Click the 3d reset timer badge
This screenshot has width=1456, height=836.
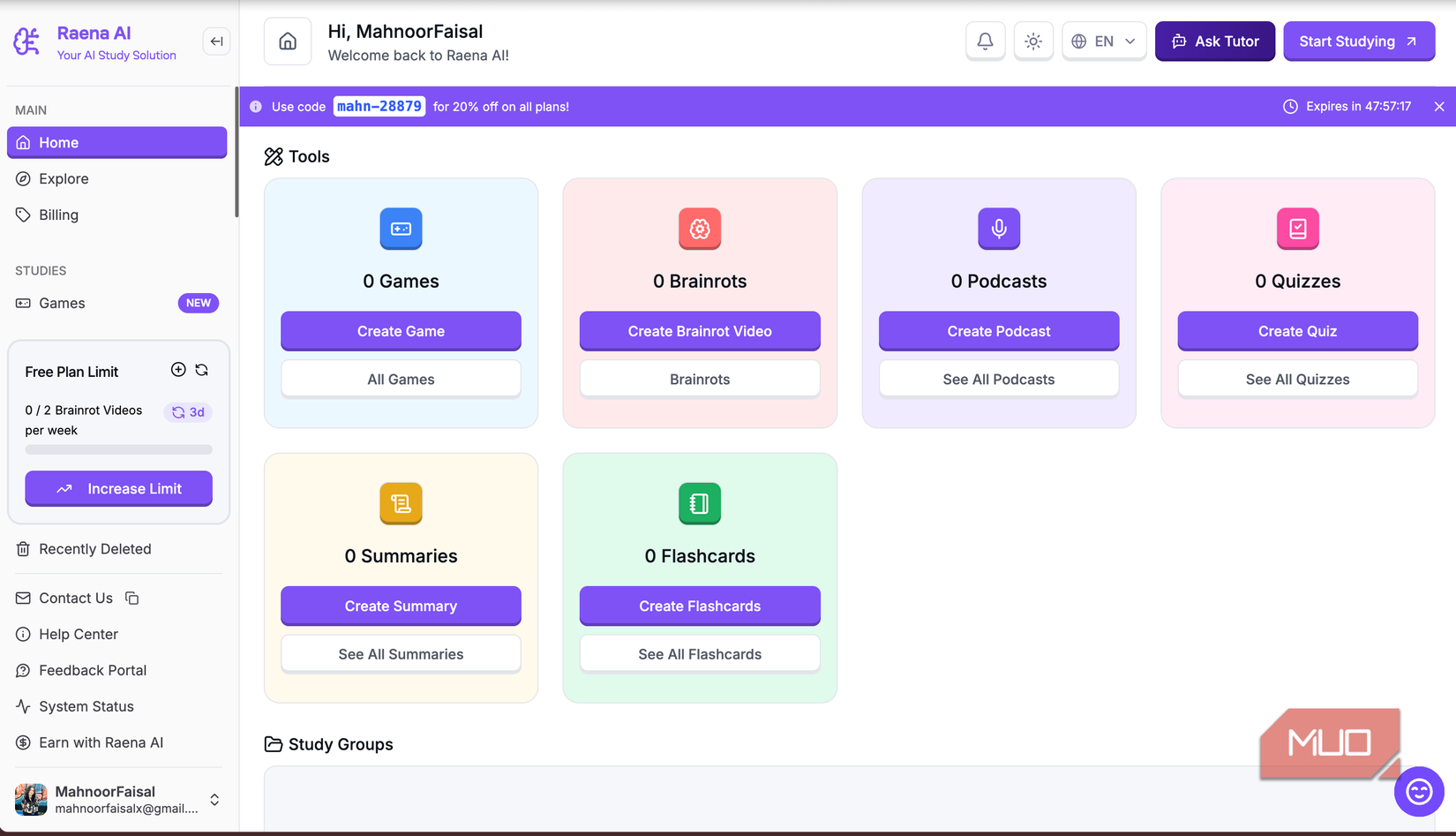click(x=188, y=412)
